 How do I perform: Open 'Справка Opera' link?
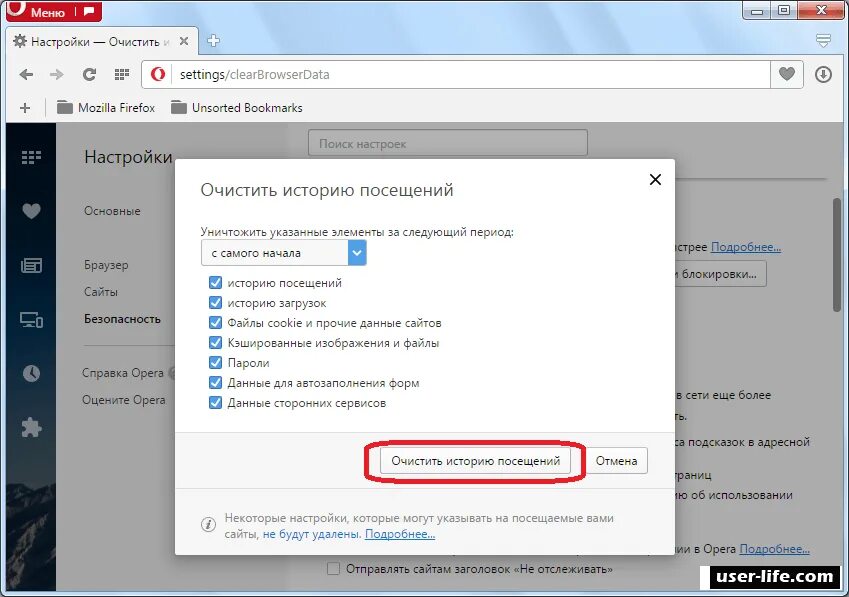[123, 373]
